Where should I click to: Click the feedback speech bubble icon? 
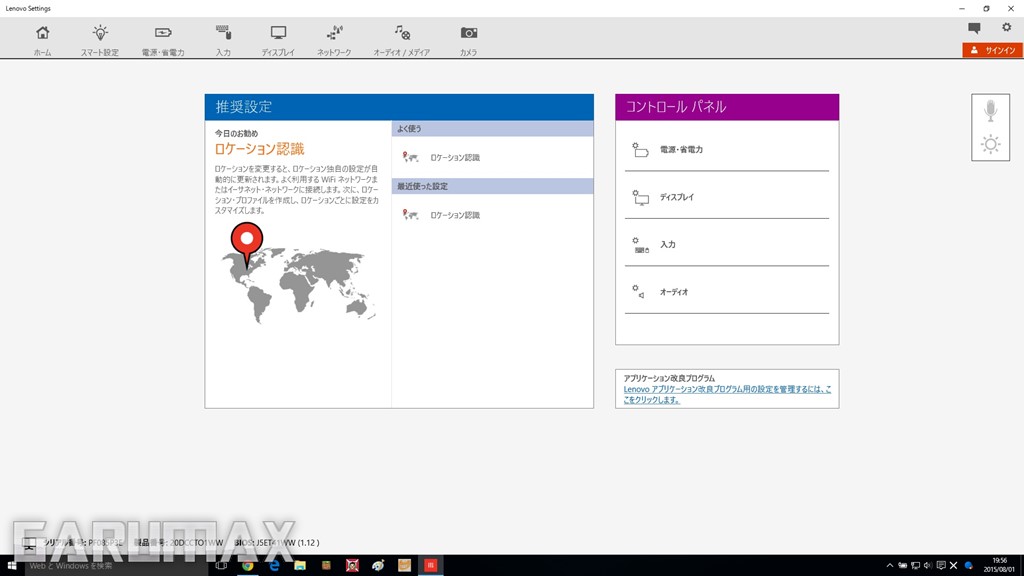point(974,28)
